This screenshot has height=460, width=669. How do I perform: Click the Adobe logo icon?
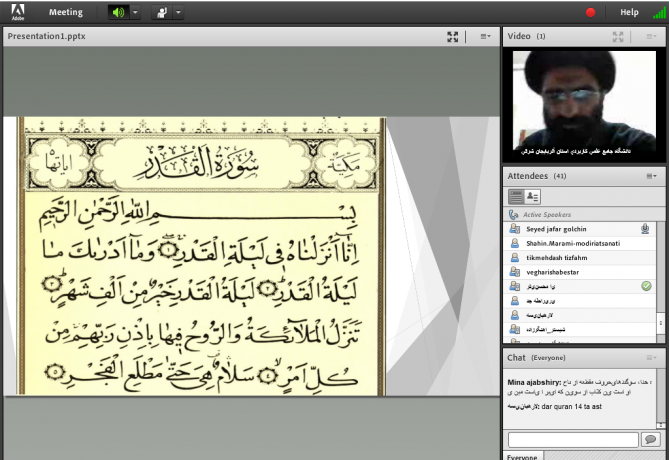[17, 12]
